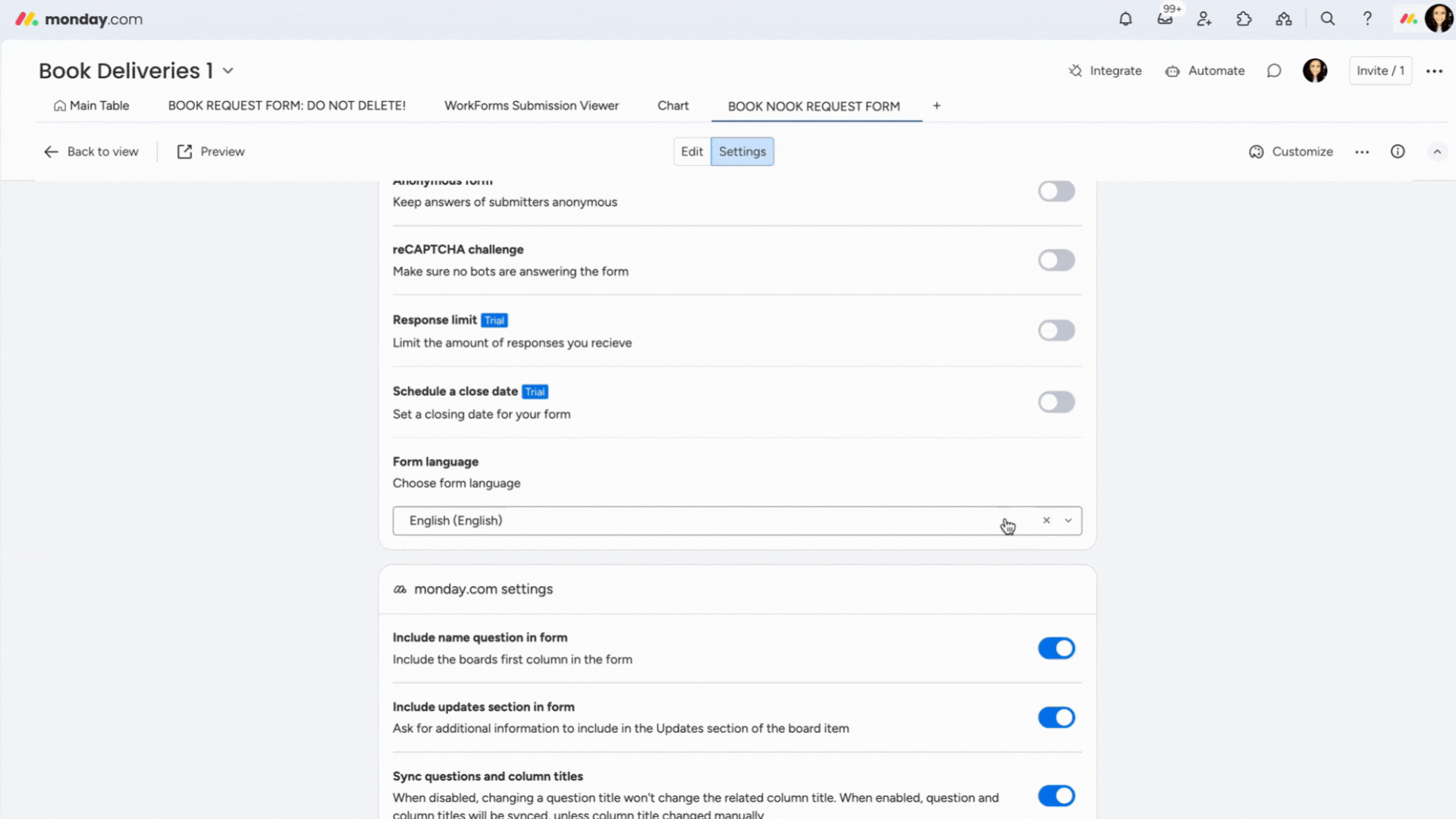
Task: Click the monday.com logo
Action: pos(79,19)
